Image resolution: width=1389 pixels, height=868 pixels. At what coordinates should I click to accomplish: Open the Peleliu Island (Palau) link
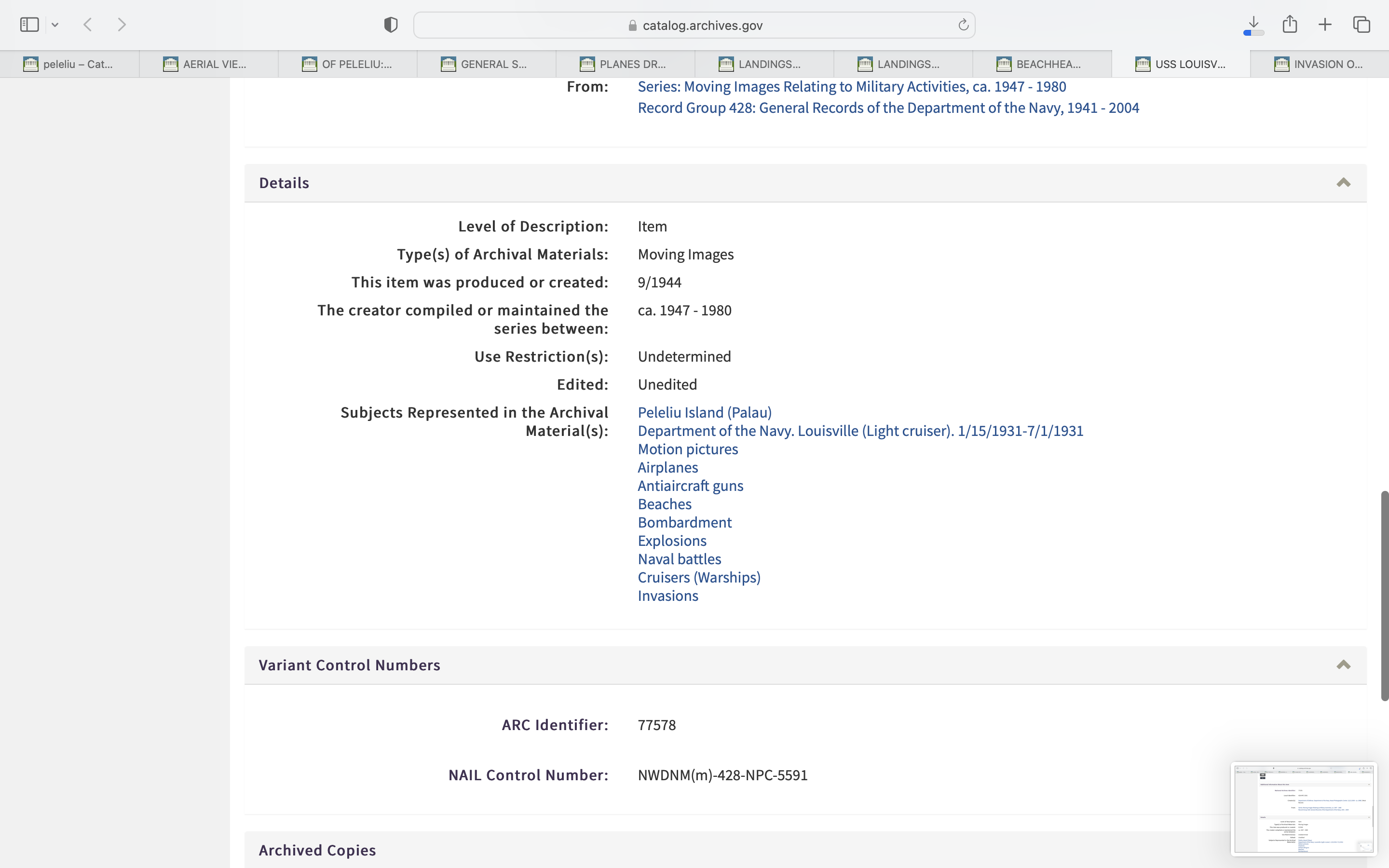pyautogui.click(x=704, y=413)
